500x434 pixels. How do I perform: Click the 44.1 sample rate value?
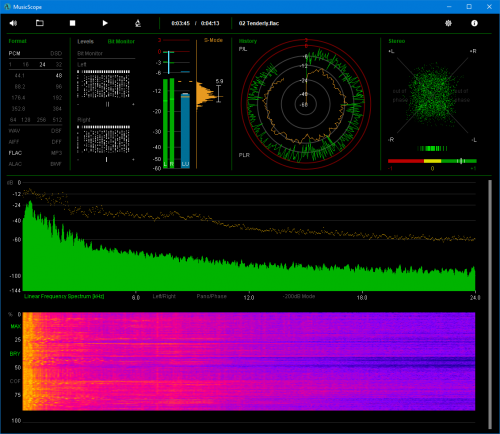coord(20,76)
